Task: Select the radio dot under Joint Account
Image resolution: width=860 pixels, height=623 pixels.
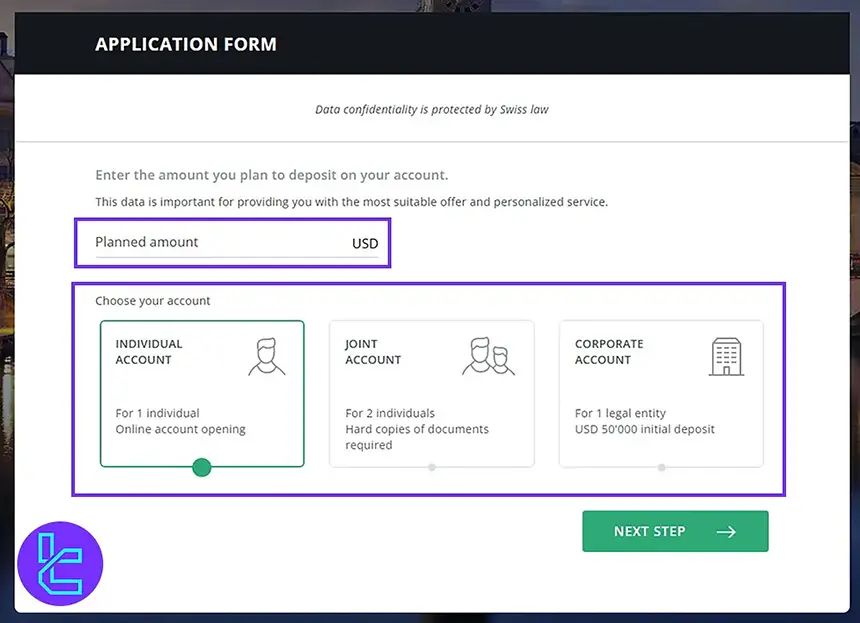Action: click(x=431, y=467)
